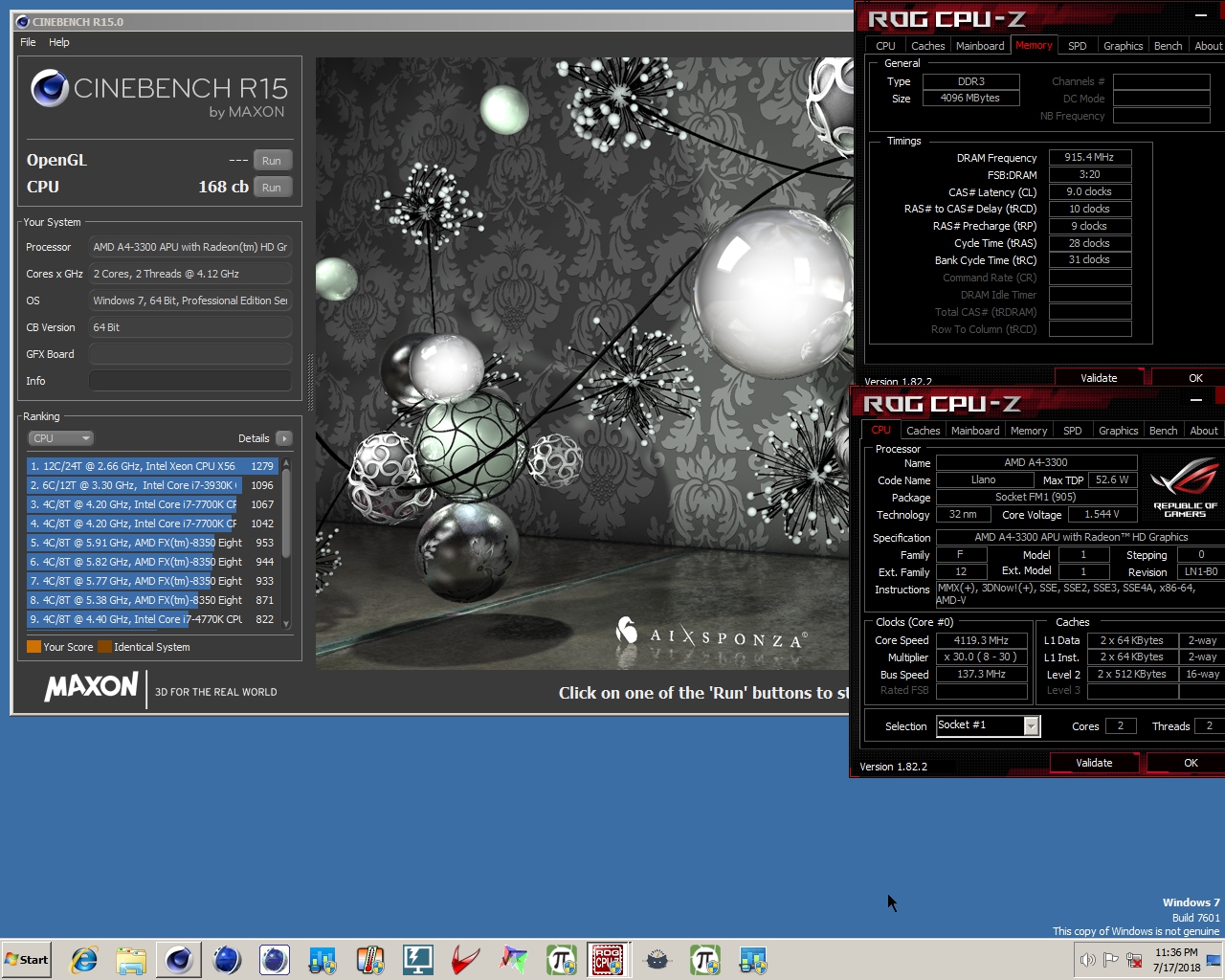The height and width of the screenshot is (980, 1225).
Task: Launch the red AMD wing taskbar icon
Action: [x=466, y=959]
